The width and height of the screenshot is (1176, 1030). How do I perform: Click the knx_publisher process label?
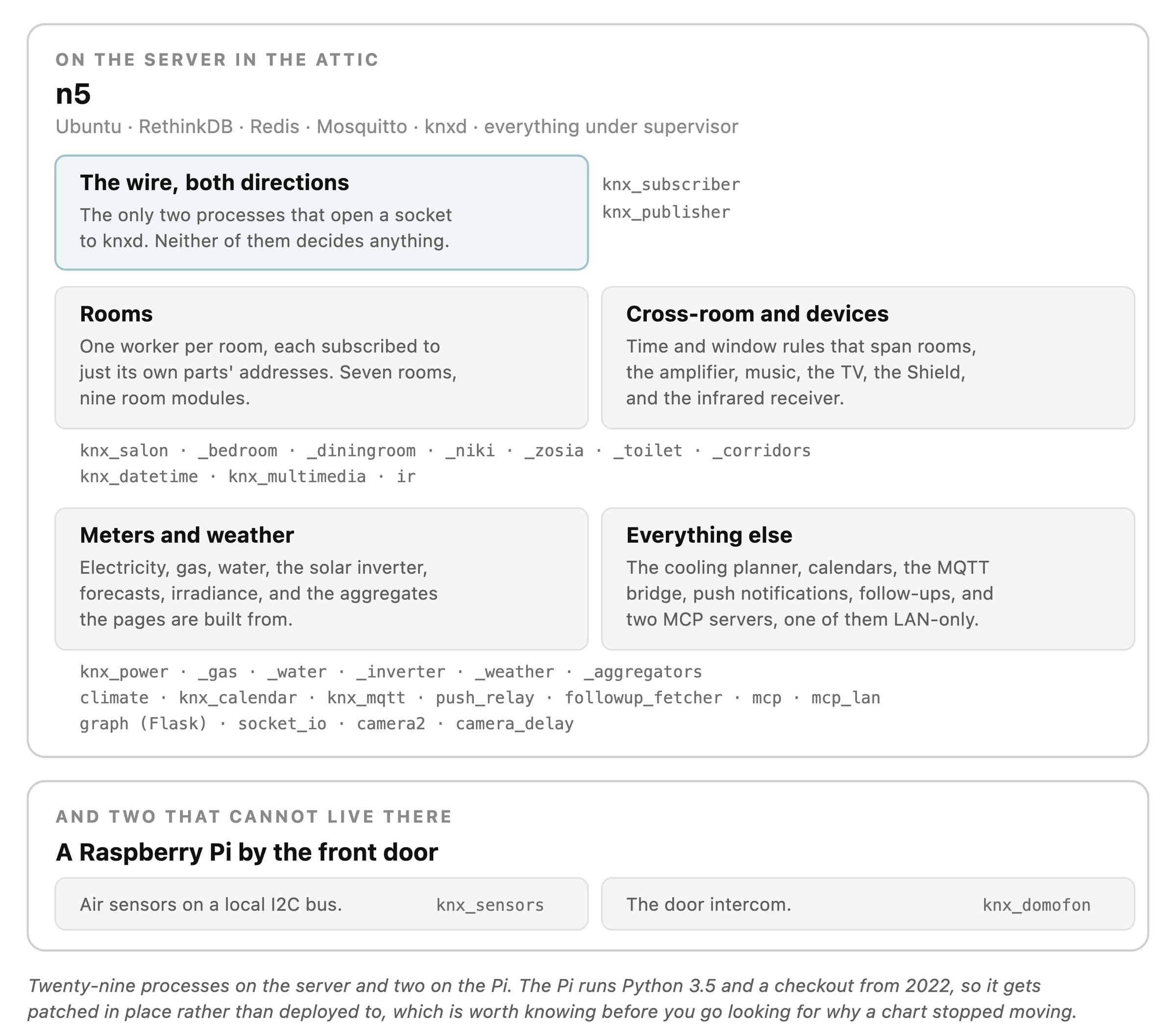pos(666,212)
